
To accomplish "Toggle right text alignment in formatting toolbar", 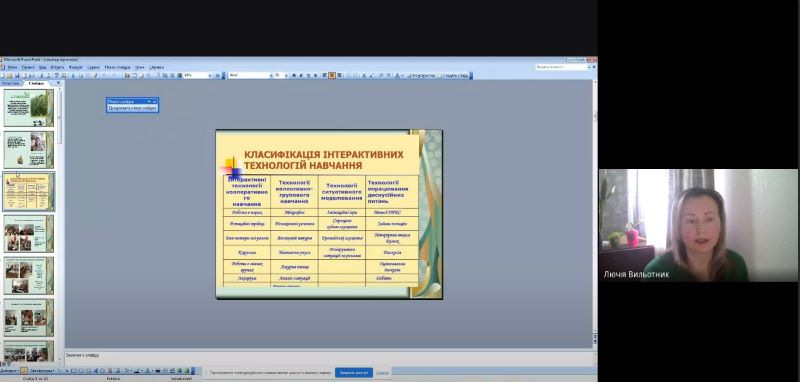I will coord(339,75).
